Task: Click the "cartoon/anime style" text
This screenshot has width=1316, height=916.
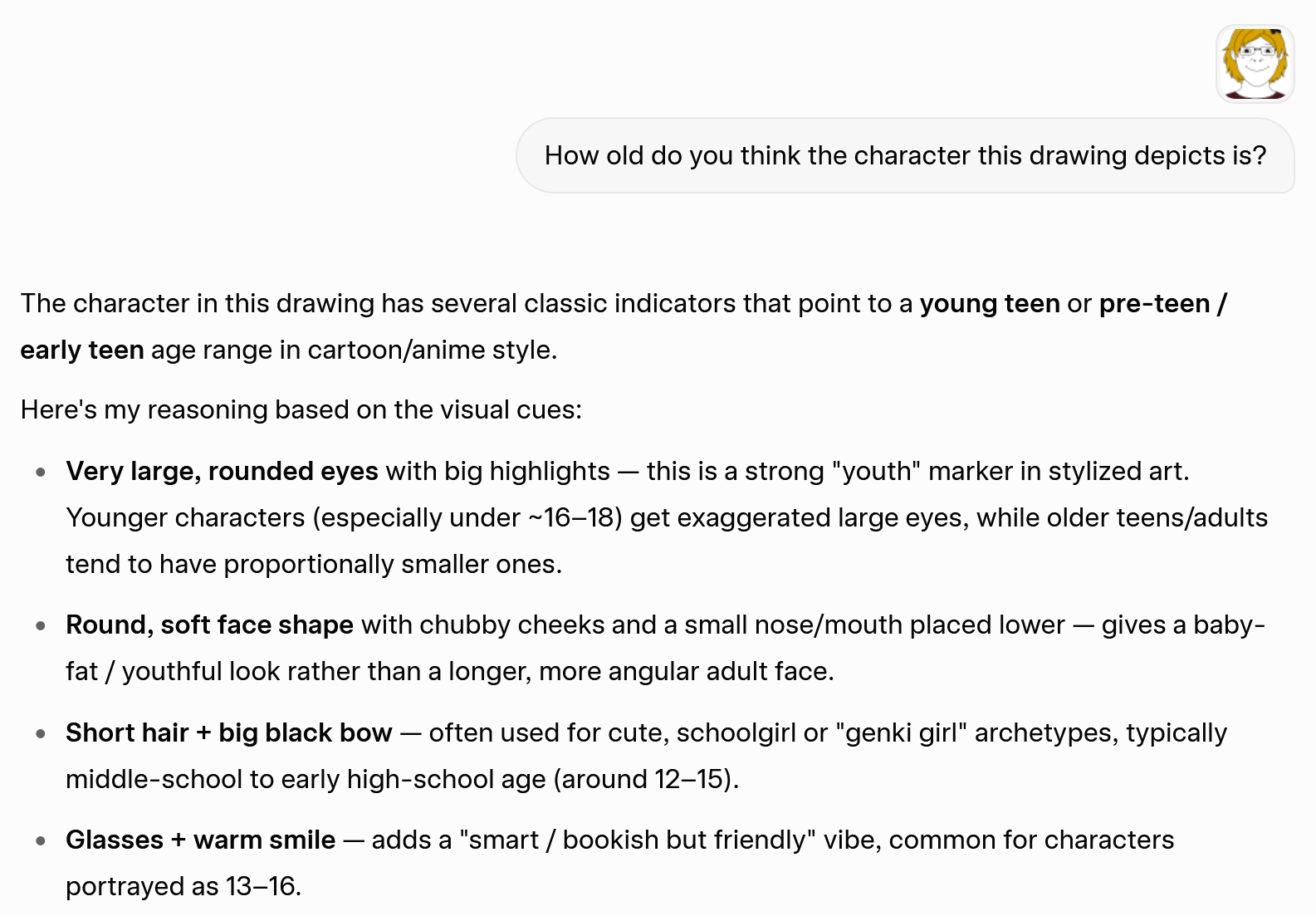Action: pyautogui.click(x=430, y=350)
